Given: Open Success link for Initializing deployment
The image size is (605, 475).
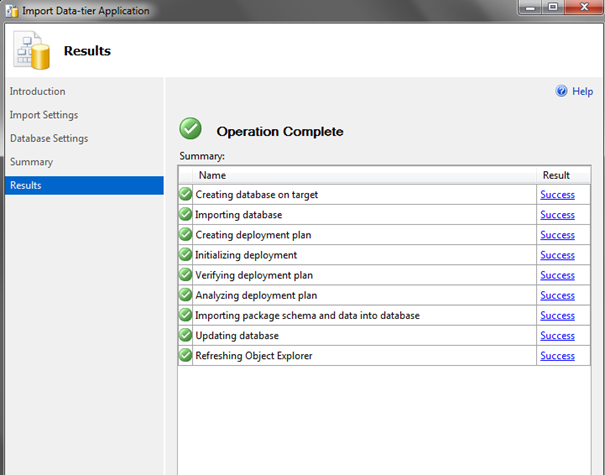Looking at the screenshot, I should click(x=557, y=255).
